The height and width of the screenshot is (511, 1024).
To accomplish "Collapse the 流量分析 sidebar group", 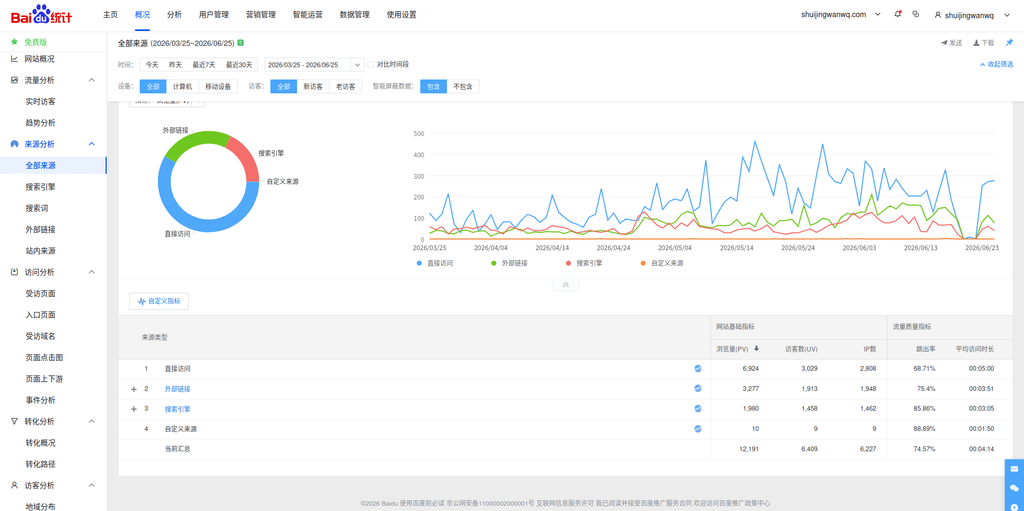I will [91, 80].
